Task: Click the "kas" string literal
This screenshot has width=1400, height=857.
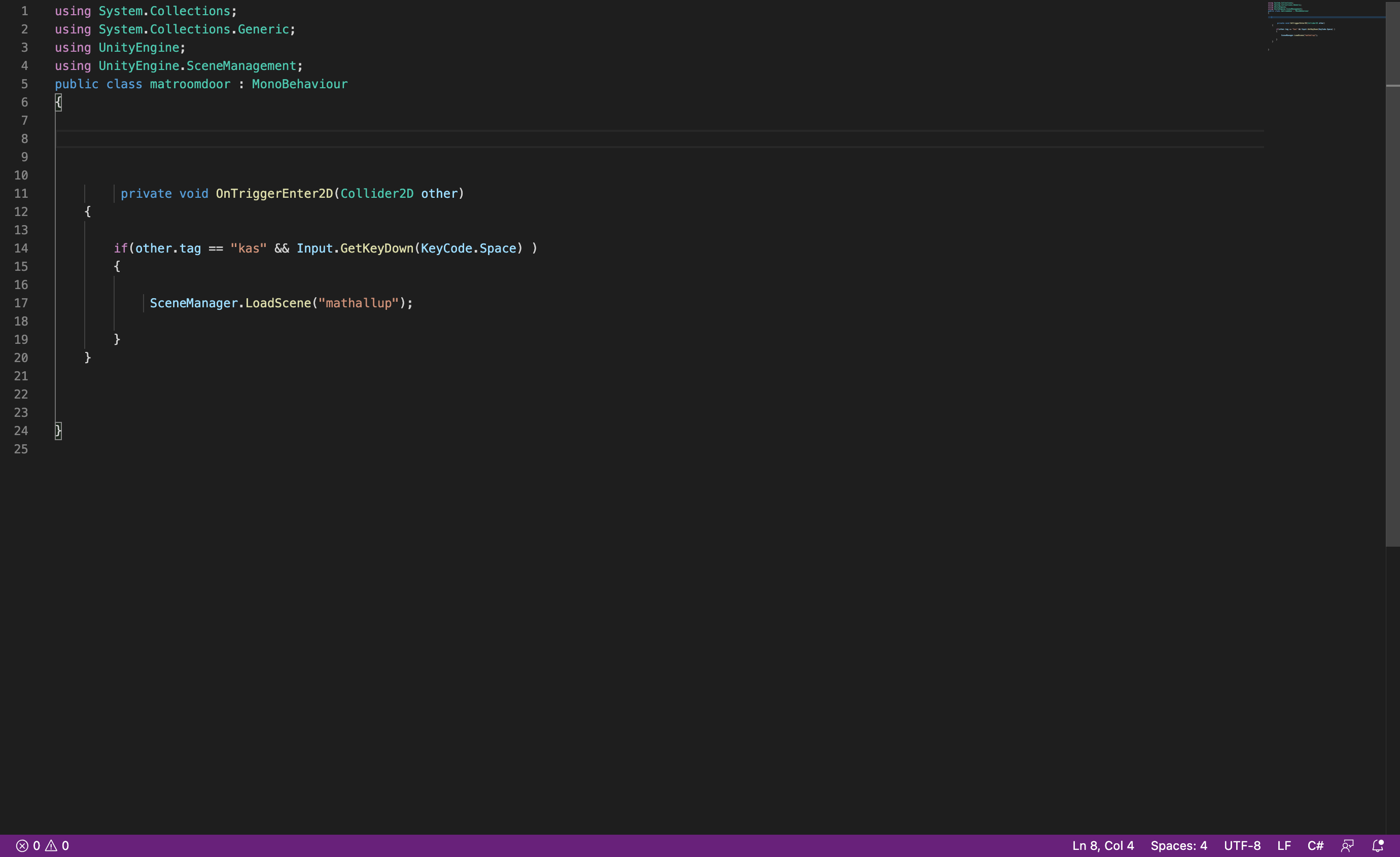Action: coord(249,248)
